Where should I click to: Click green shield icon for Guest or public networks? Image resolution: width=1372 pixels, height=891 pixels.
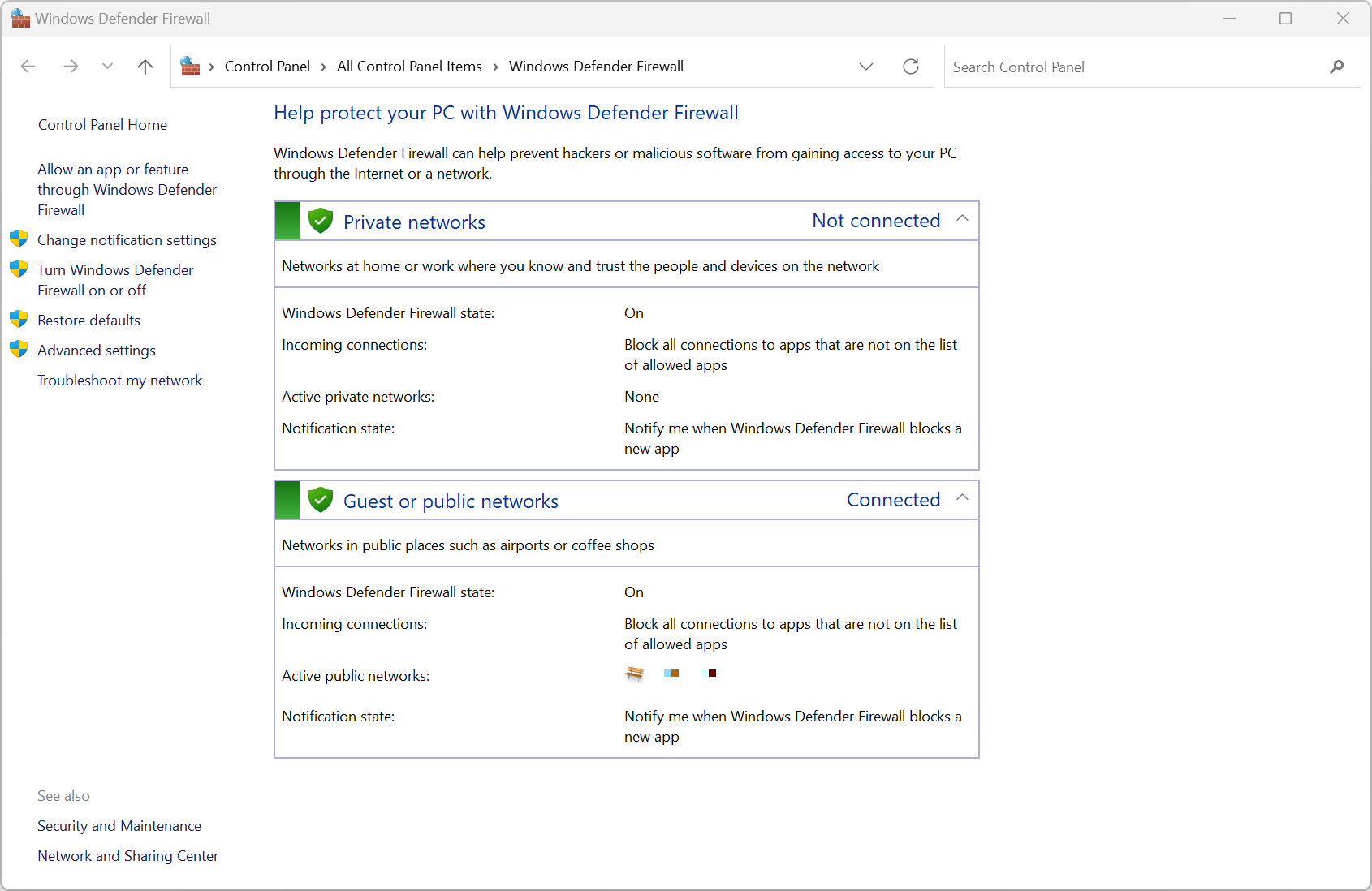(x=321, y=500)
